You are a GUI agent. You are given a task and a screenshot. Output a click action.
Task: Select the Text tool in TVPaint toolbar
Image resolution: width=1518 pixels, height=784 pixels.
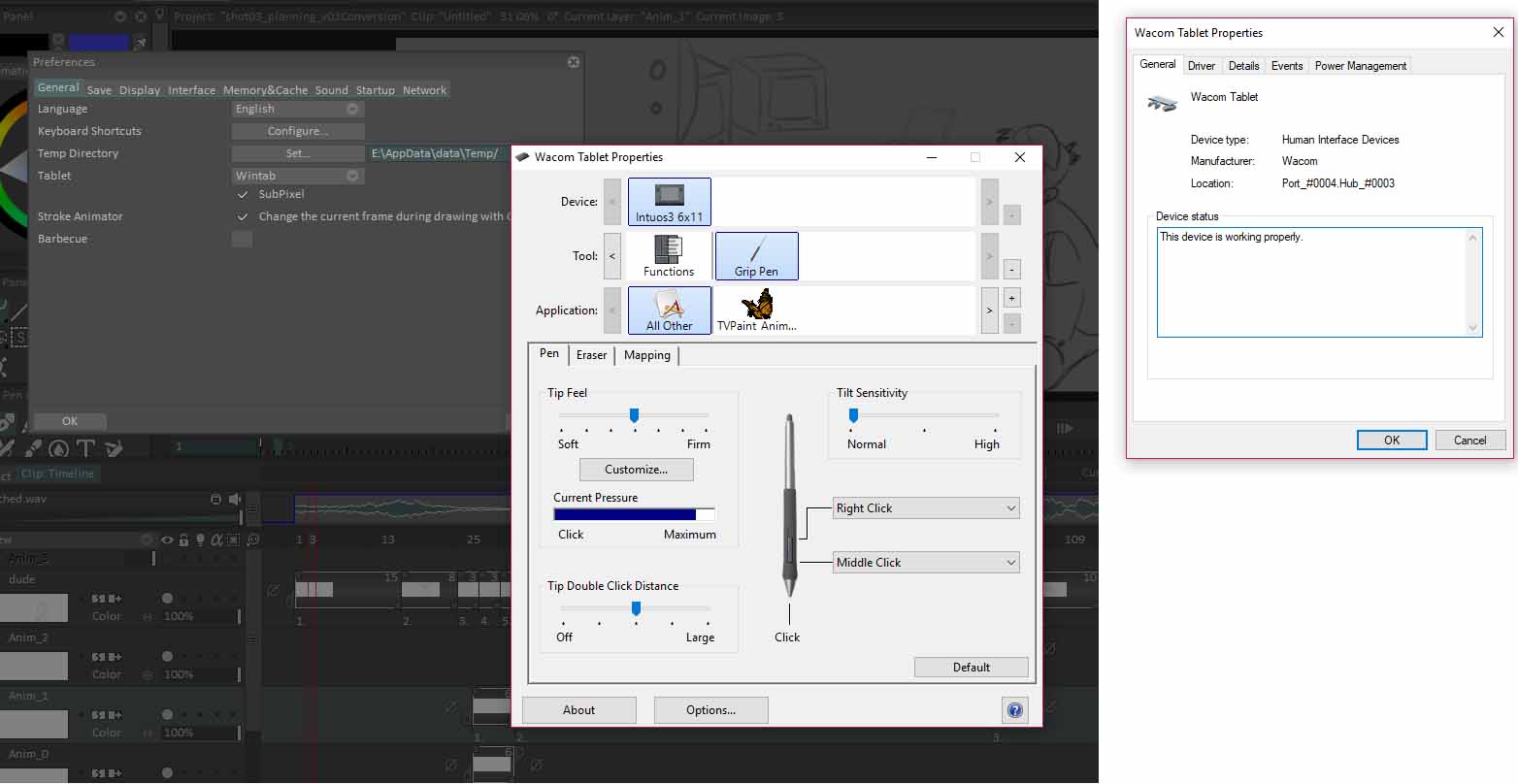tap(85, 448)
